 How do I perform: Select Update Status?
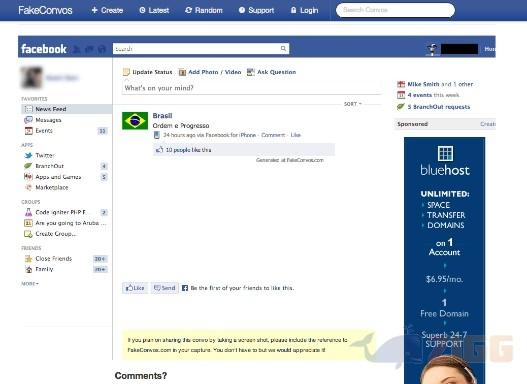[148, 72]
